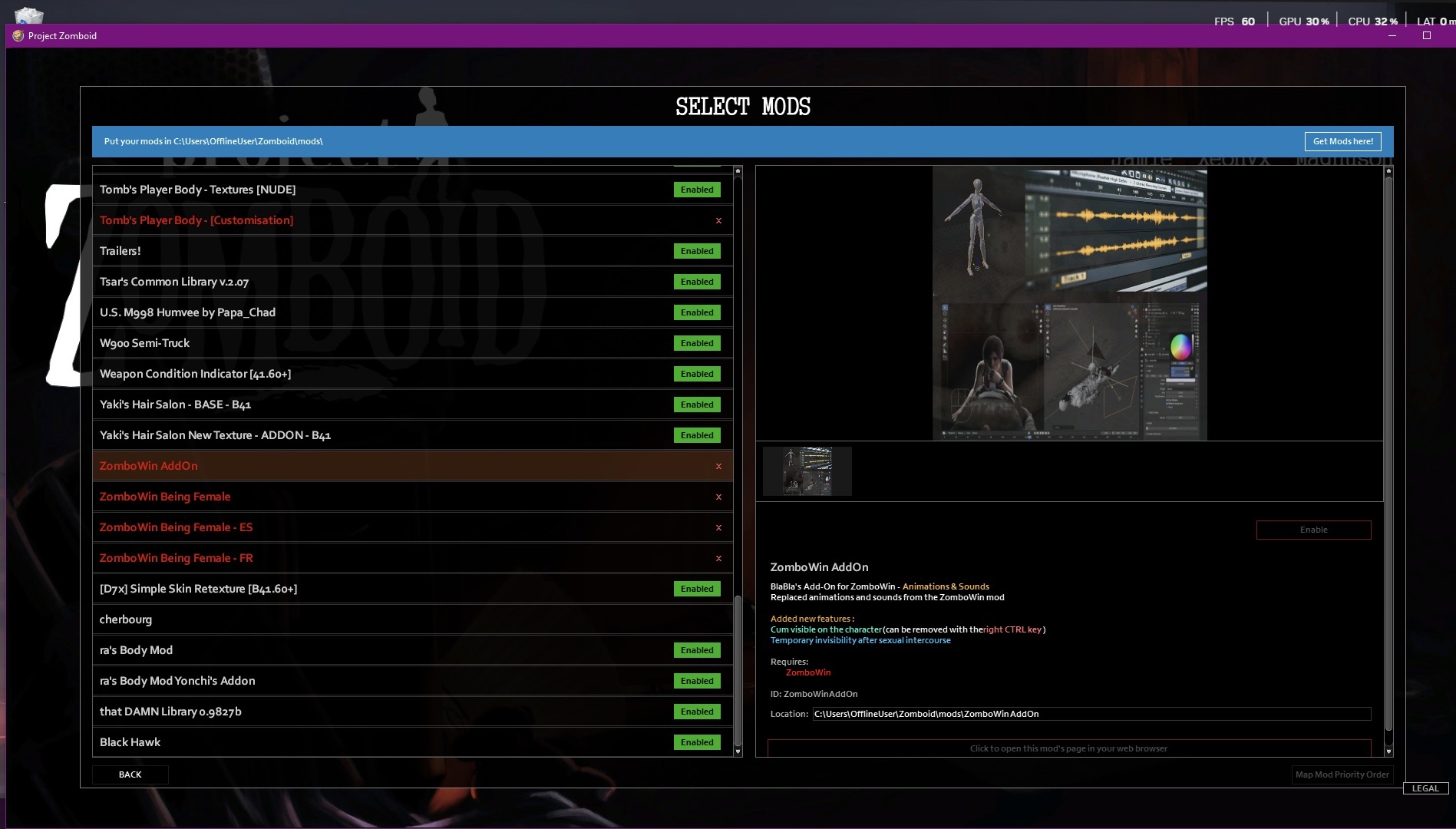Go back using the BACK button
Viewport: 1456px width, 829px height.
coord(130,775)
